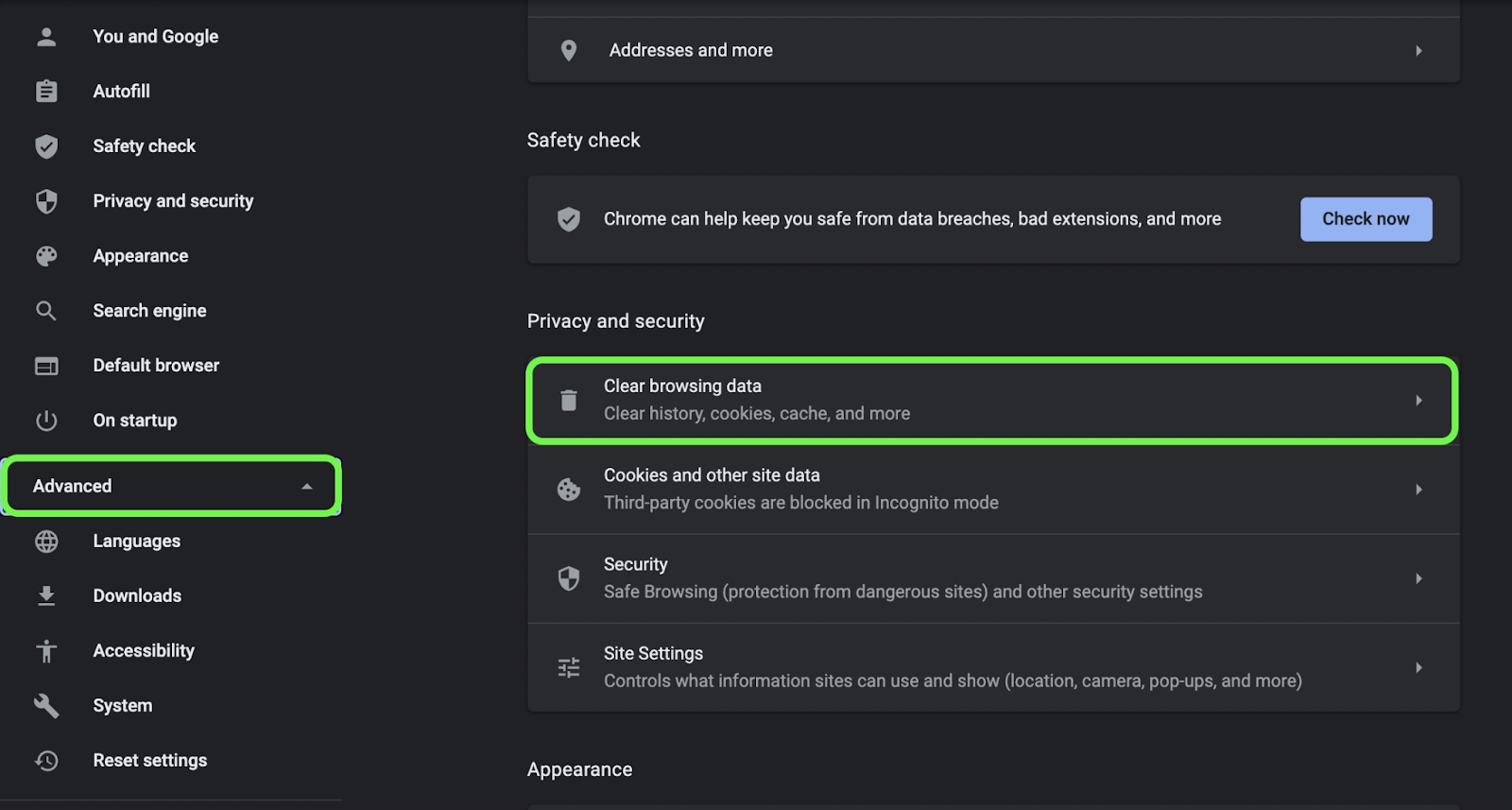Click the cookie icon beside Cookies row
The width and height of the screenshot is (1512, 810).
(568, 490)
